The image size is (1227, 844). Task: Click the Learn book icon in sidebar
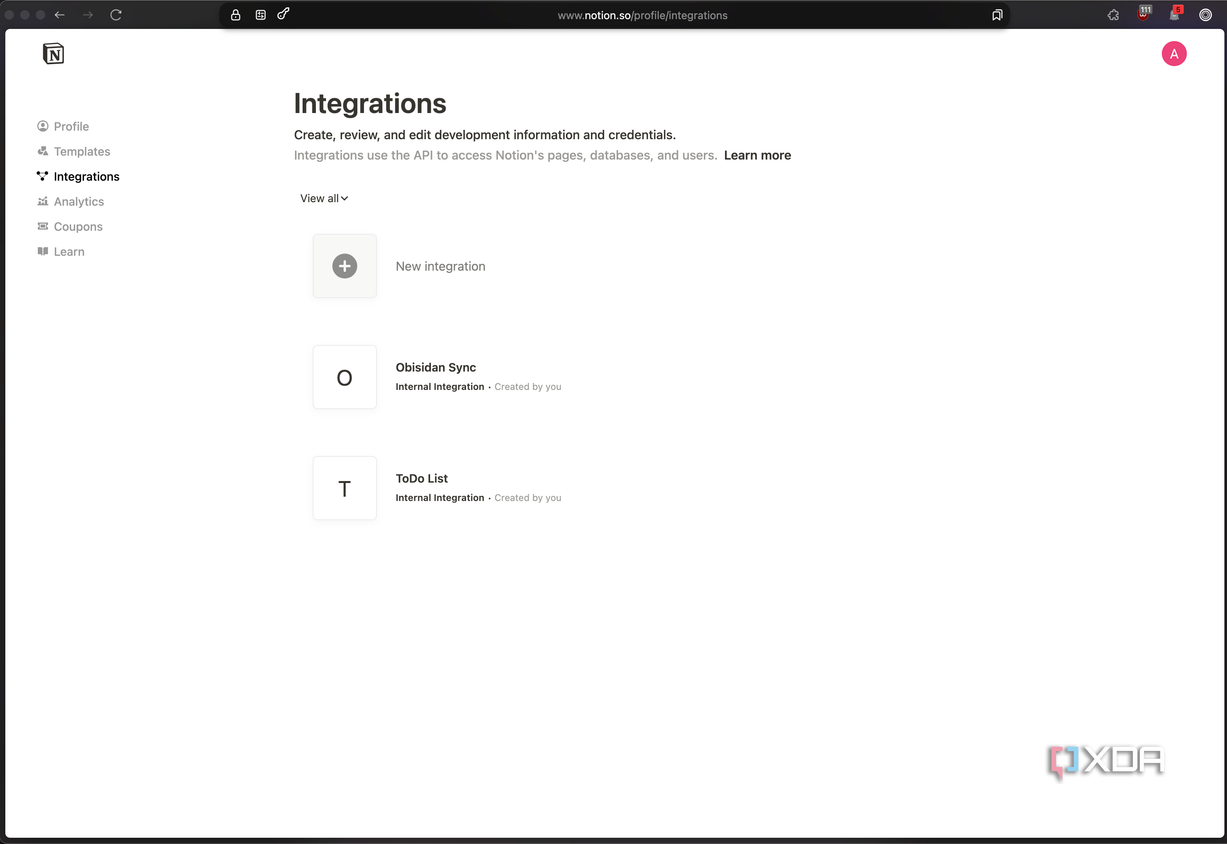click(x=43, y=251)
